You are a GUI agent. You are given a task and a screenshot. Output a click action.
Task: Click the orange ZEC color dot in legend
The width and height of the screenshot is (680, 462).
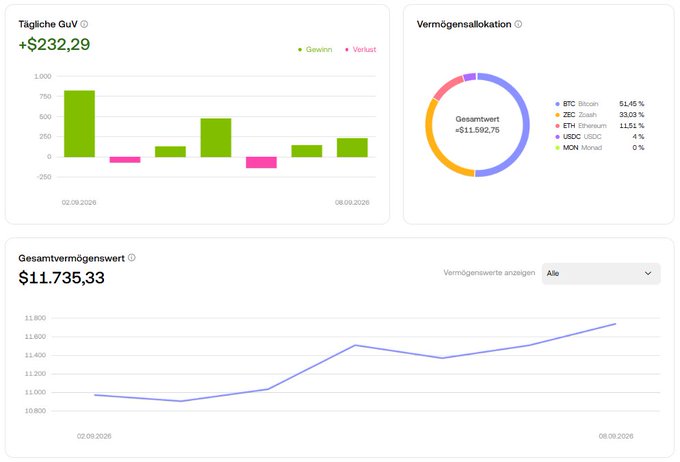[558, 115]
